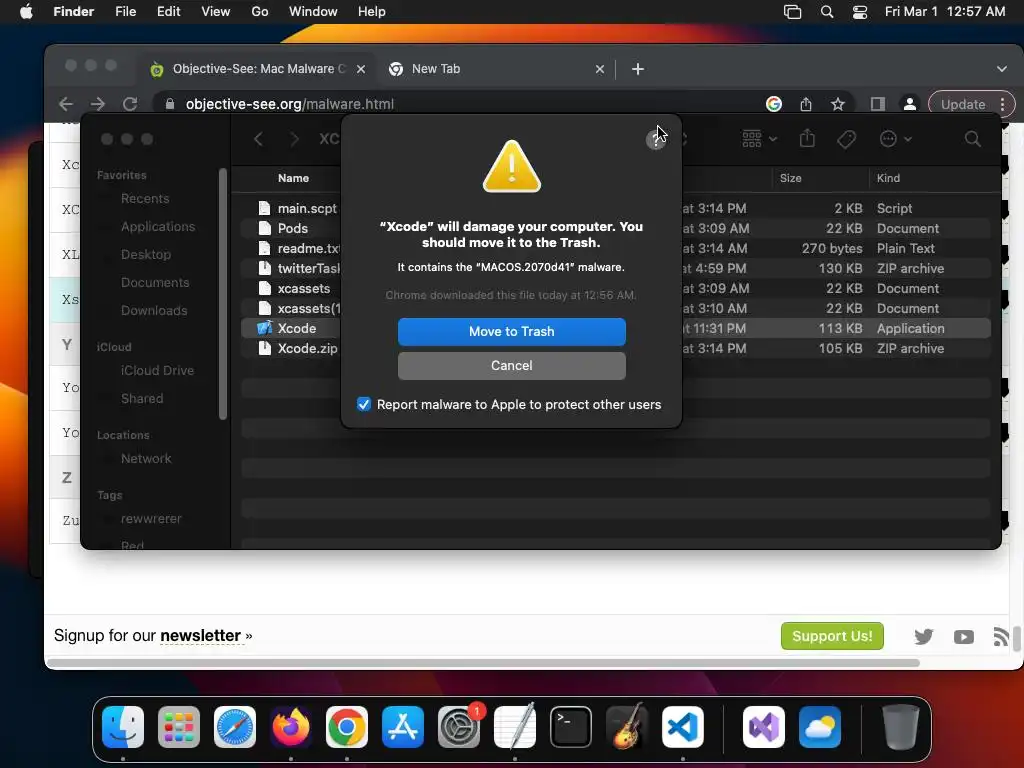1024x768 pixels.
Task: Open Finder group-by view dropdown
Action: click(760, 139)
